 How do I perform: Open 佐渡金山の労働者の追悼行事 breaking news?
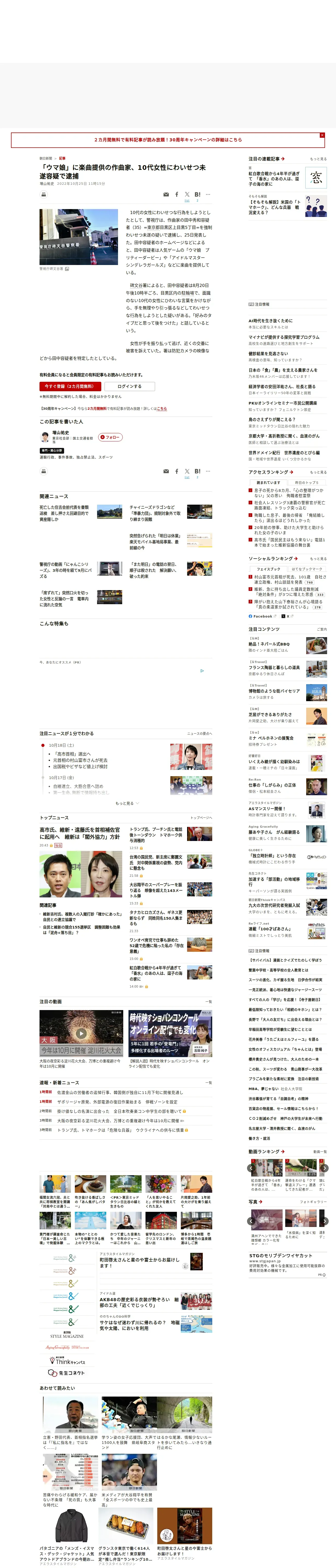(x=120, y=1093)
